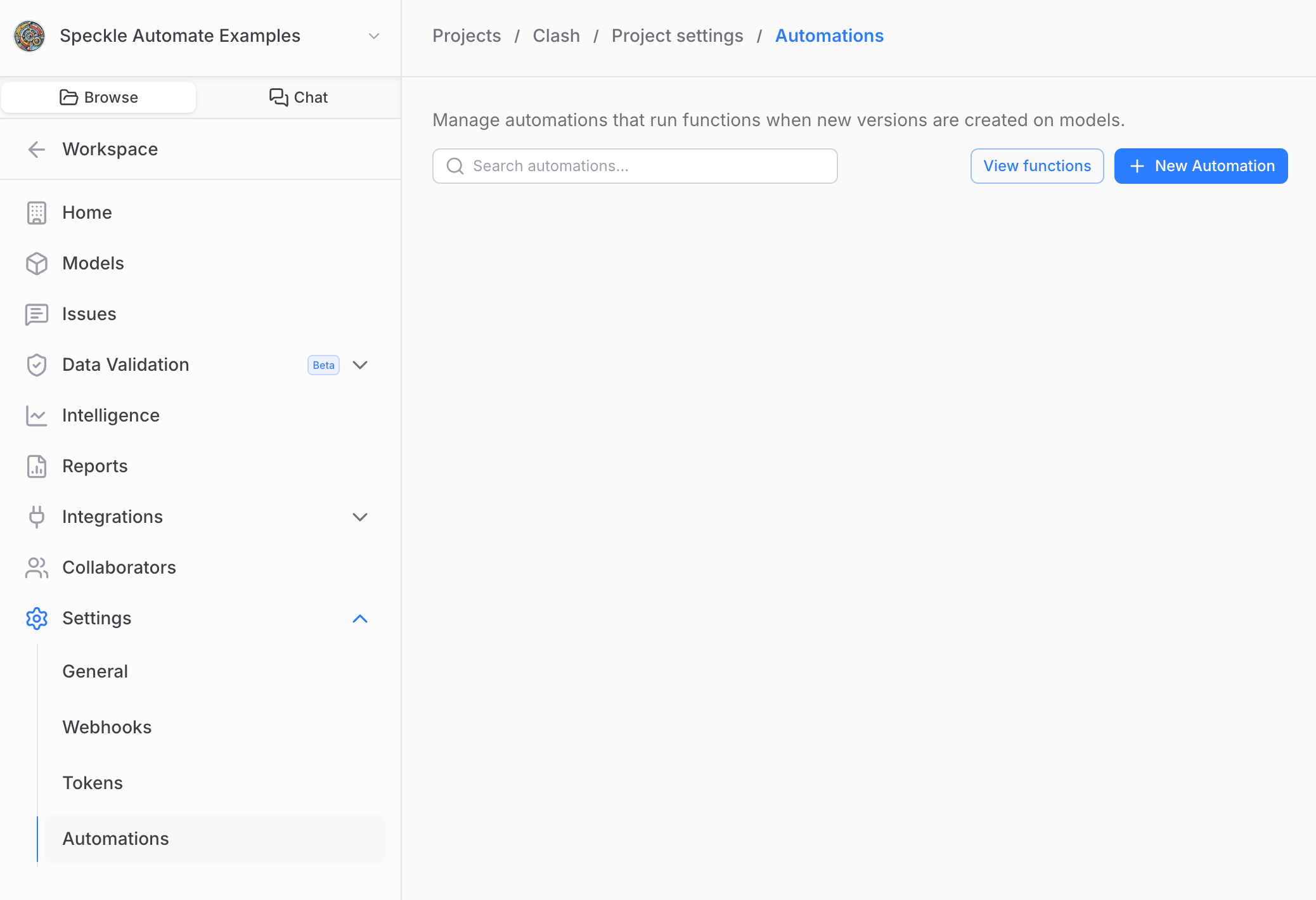This screenshot has height=900, width=1316.
Task: Go to Clash breadcrumb
Action: (556, 36)
